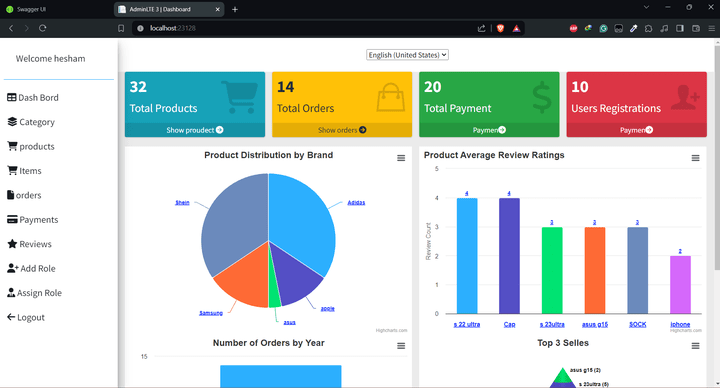
Task: Click the orders file icon in sidebar
Action: [11, 195]
